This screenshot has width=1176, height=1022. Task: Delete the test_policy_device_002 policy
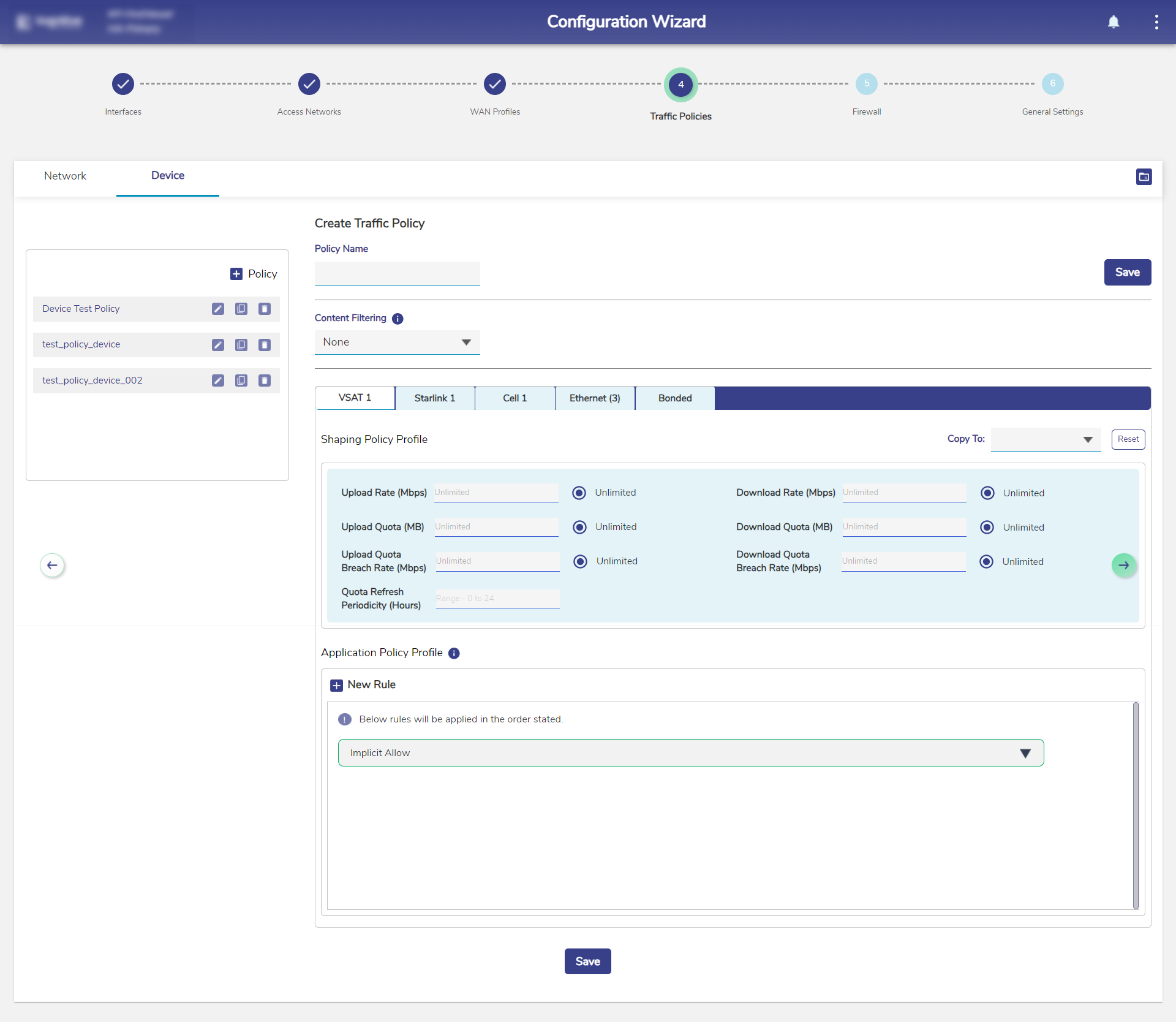(265, 380)
